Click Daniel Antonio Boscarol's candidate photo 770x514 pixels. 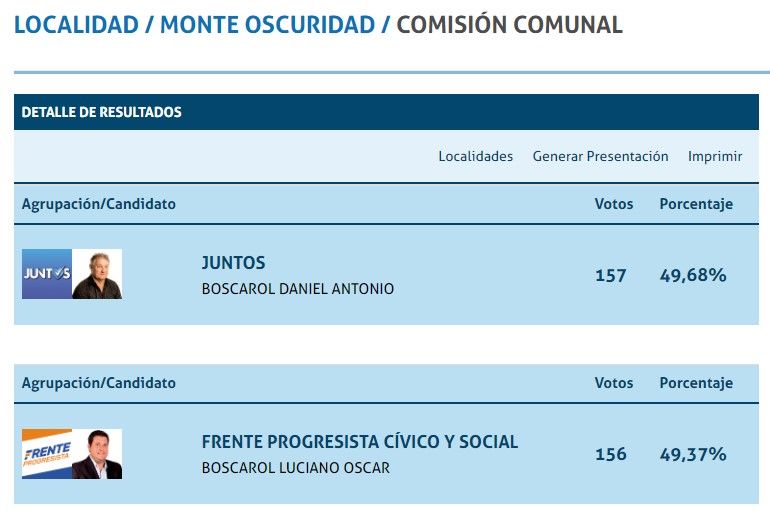97,274
